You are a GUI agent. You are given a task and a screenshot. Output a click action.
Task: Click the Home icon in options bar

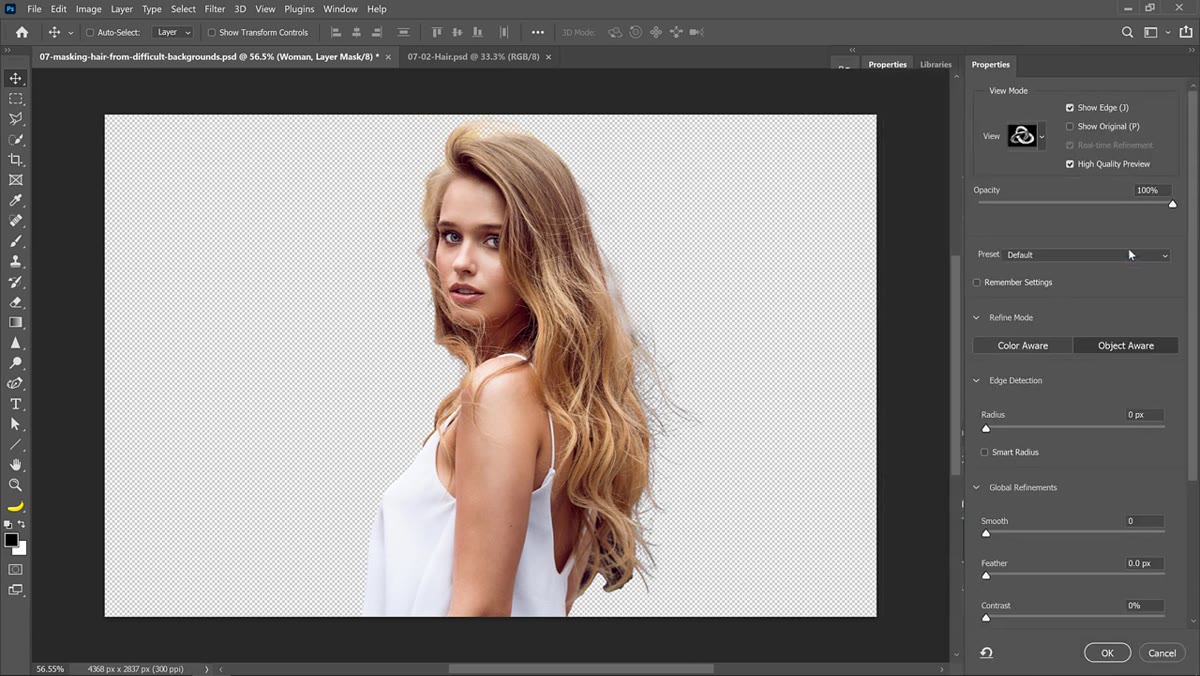[22, 32]
